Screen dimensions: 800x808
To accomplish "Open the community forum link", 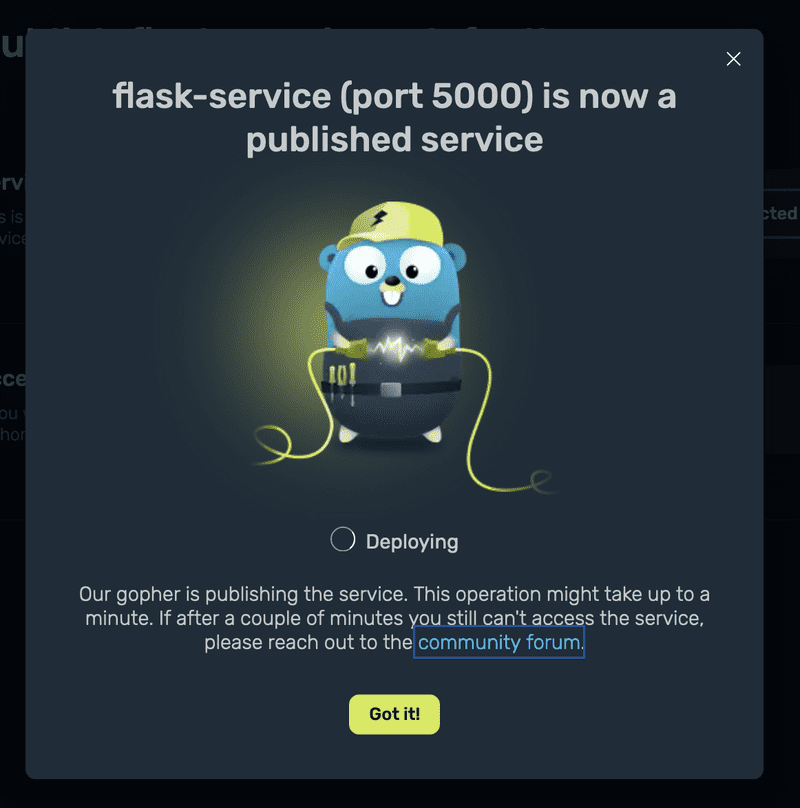I will [x=498, y=642].
